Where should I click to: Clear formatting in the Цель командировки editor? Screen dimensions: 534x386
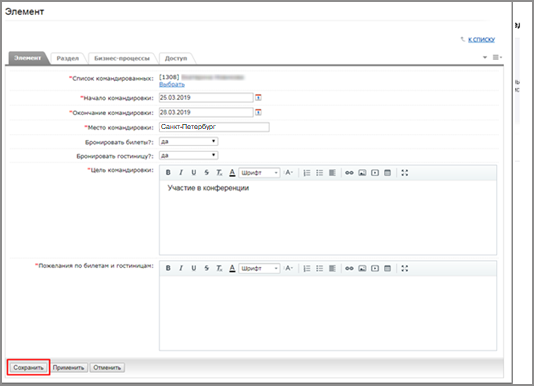point(219,173)
